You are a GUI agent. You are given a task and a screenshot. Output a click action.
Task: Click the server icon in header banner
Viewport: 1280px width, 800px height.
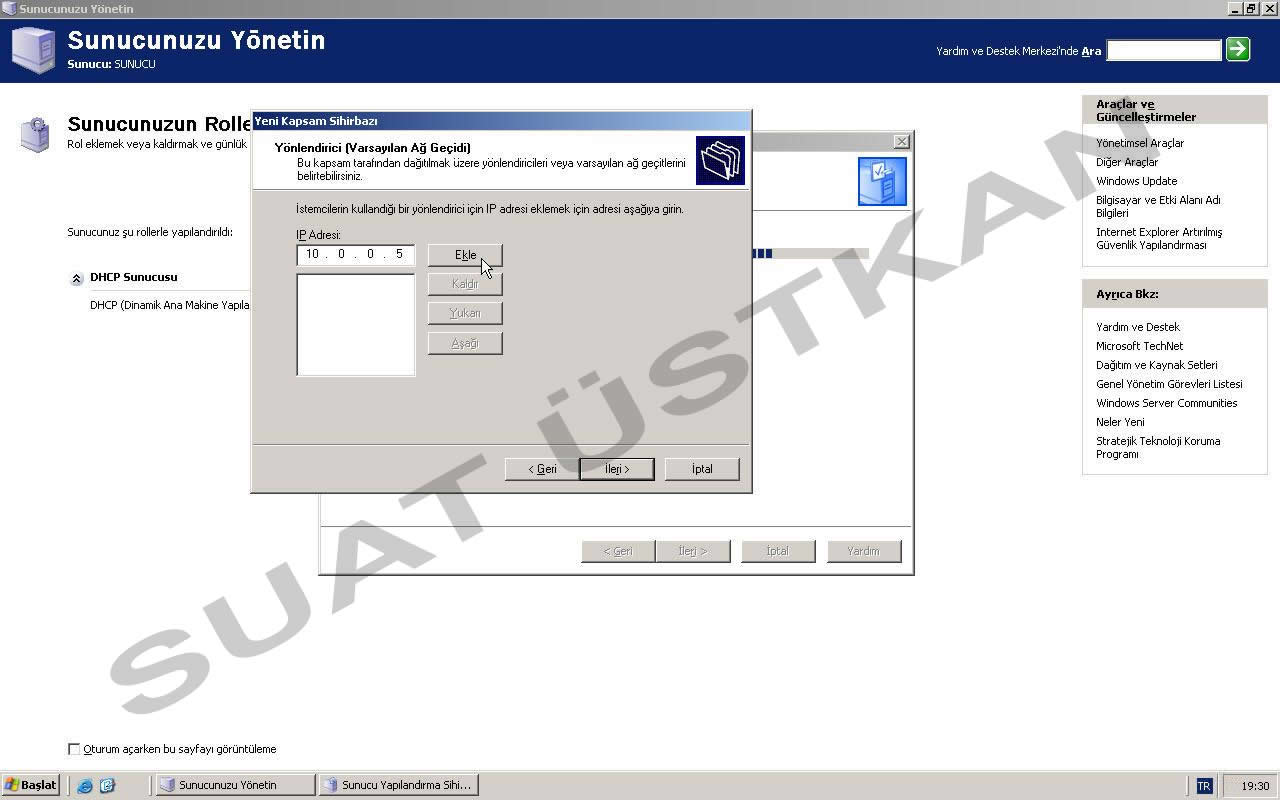pos(33,50)
